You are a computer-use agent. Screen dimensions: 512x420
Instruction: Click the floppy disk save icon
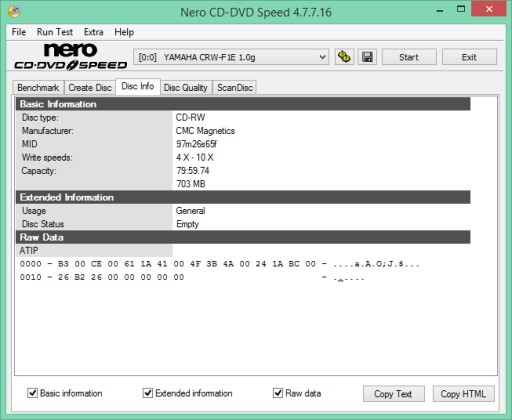pos(367,57)
